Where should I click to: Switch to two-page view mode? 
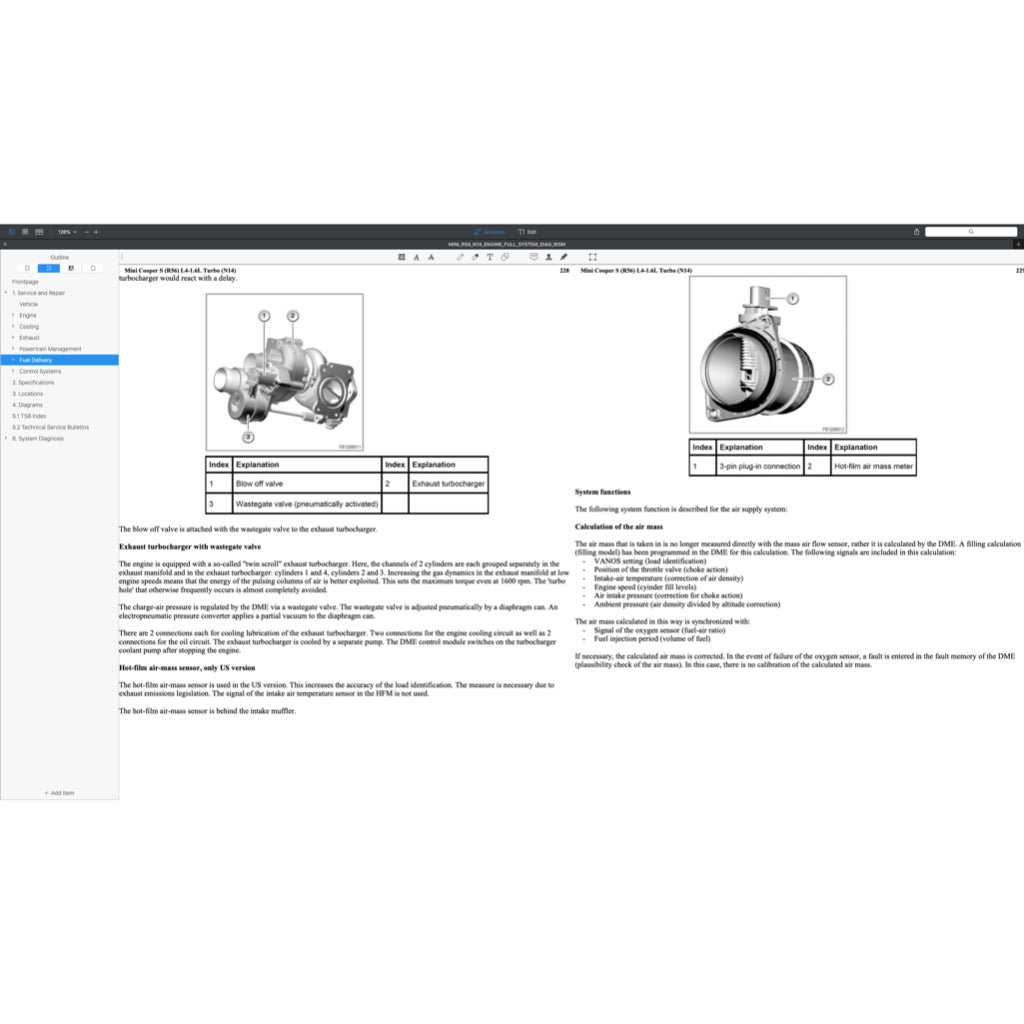[x=40, y=231]
